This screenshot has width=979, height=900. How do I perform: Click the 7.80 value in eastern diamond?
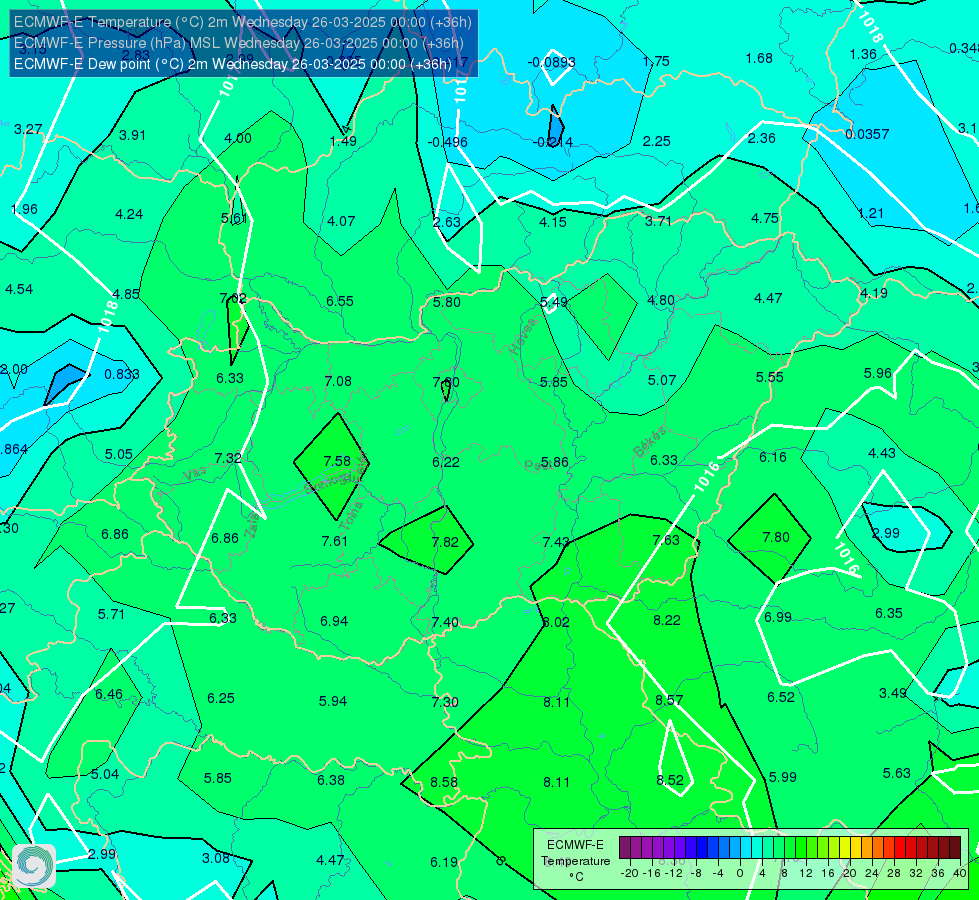click(776, 537)
